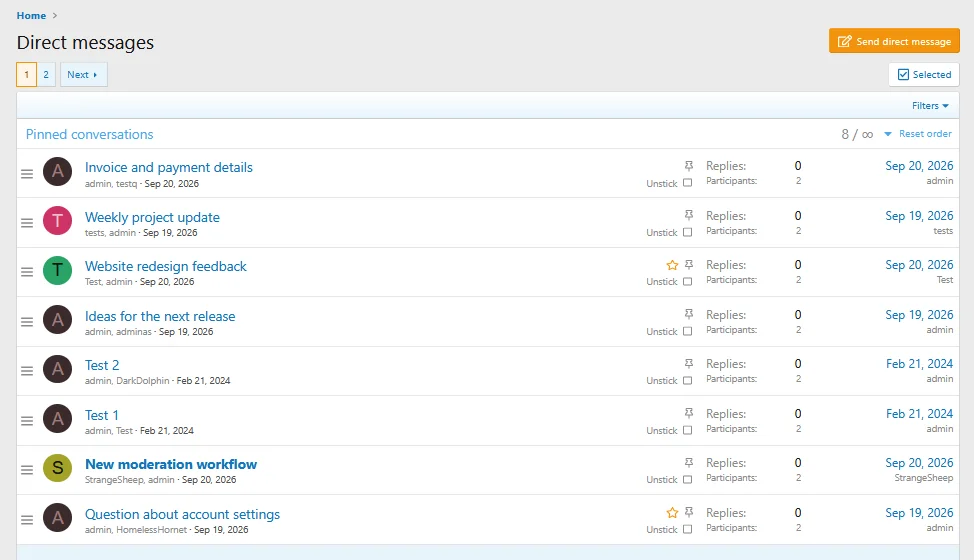The width and height of the screenshot is (974, 560).
Task: Click pin icon on Test 1 conversation
Action: [689, 413]
